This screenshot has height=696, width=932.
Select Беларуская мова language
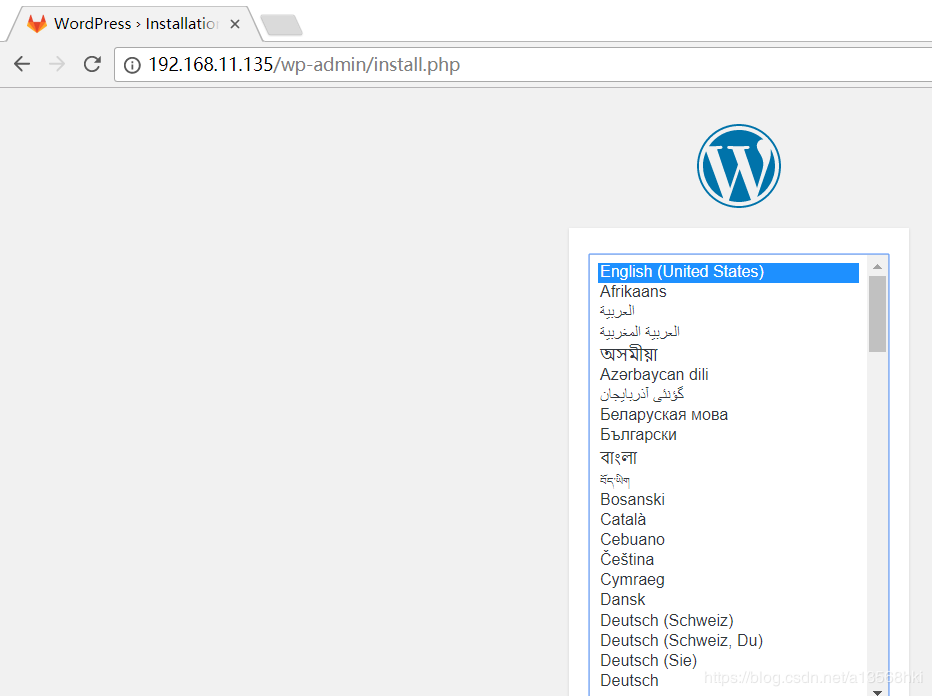tap(728, 414)
